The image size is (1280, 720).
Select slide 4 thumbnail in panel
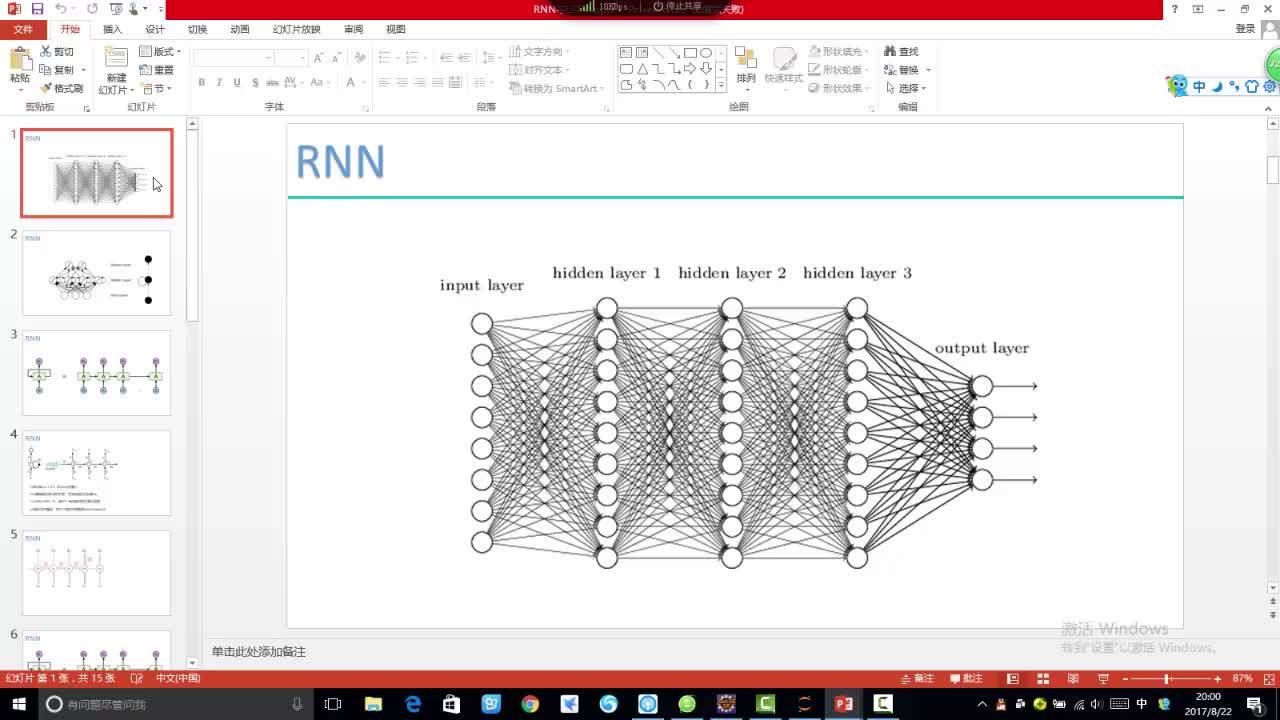pyautogui.click(x=97, y=473)
